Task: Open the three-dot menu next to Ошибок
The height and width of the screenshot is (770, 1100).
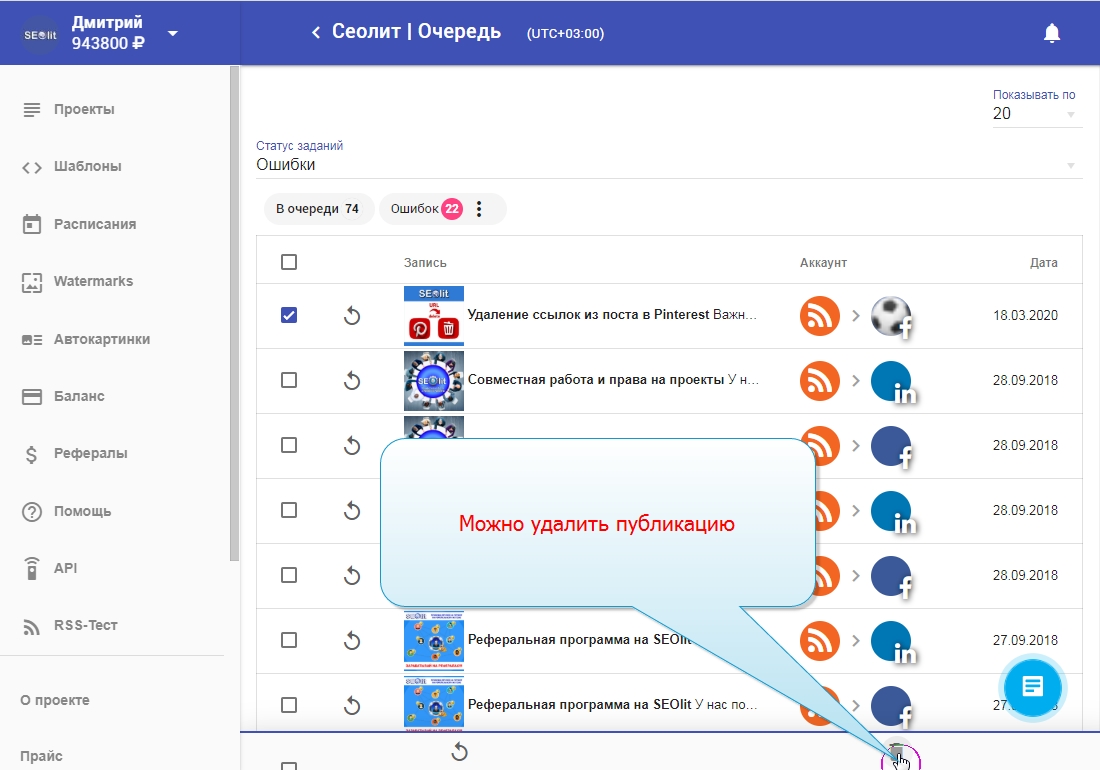Action: pyautogui.click(x=478, y=209)
